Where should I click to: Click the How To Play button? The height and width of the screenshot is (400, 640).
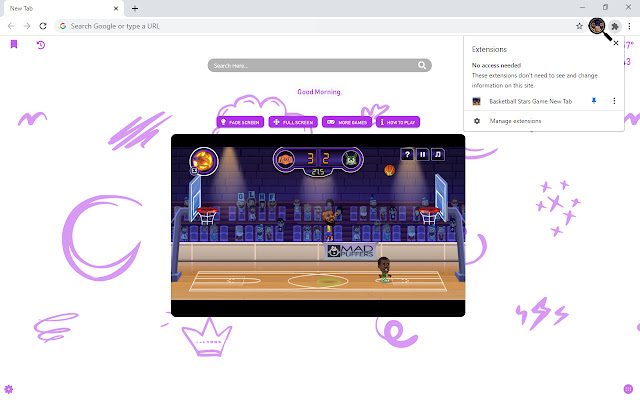point(398,122)
